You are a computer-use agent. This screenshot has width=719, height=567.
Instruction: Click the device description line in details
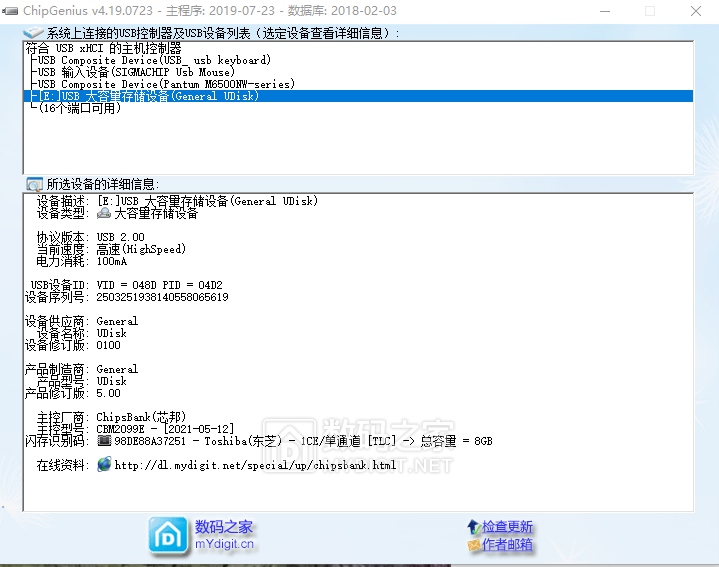(208, 201)
